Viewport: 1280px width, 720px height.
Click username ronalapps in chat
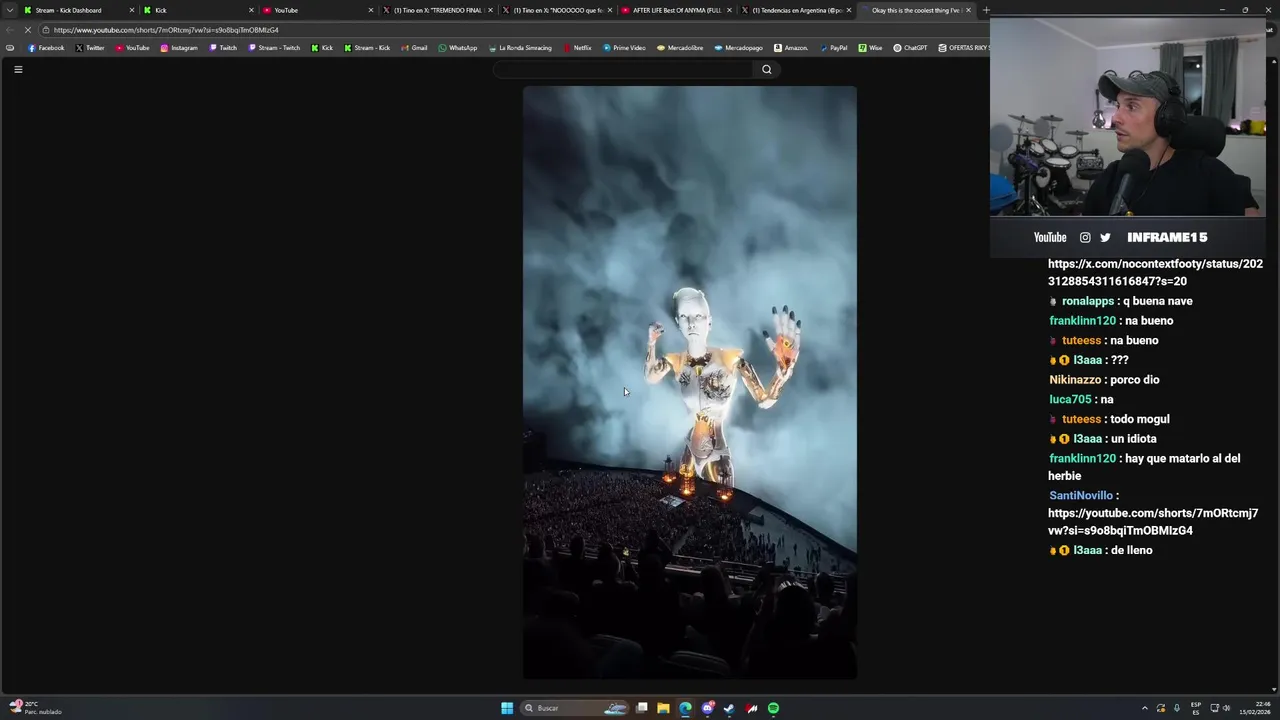pyautogui.click(x=1087, y=301)
